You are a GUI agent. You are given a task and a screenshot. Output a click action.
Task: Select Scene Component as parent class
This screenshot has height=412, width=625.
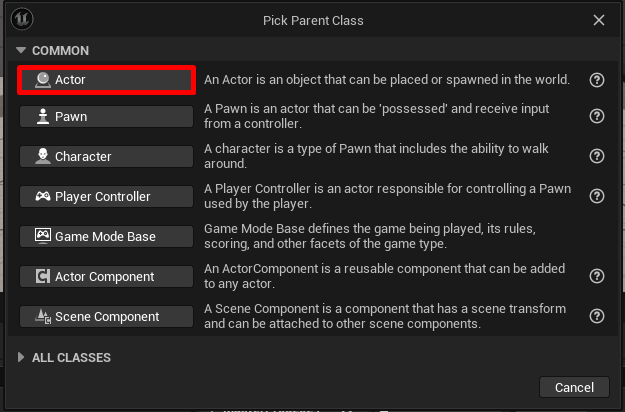pos(106,316)
